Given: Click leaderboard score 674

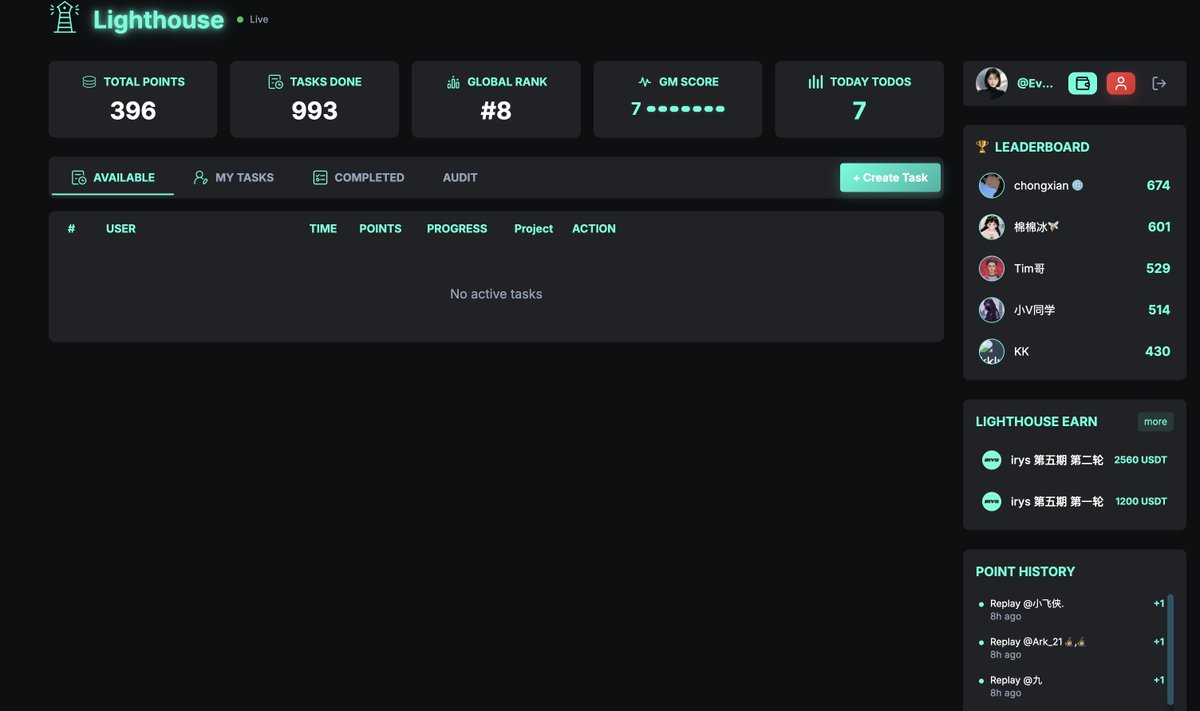Looking at the screenshot, I should pos(1158,185).
